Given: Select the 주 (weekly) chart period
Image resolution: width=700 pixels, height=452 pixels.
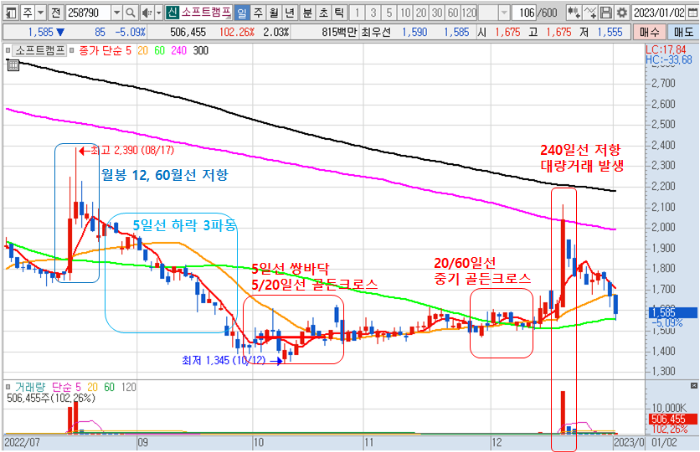Looking at the screenshot, I should (258, 13).
